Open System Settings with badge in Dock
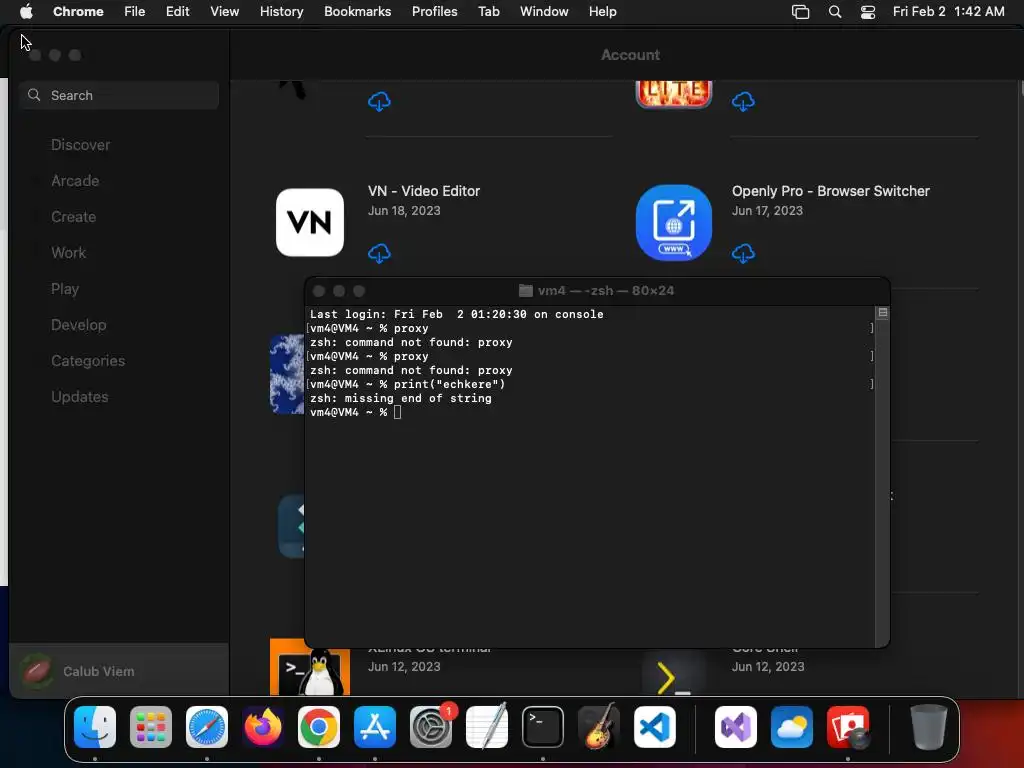Screen dimensions: 1024x768 point(431,727)
